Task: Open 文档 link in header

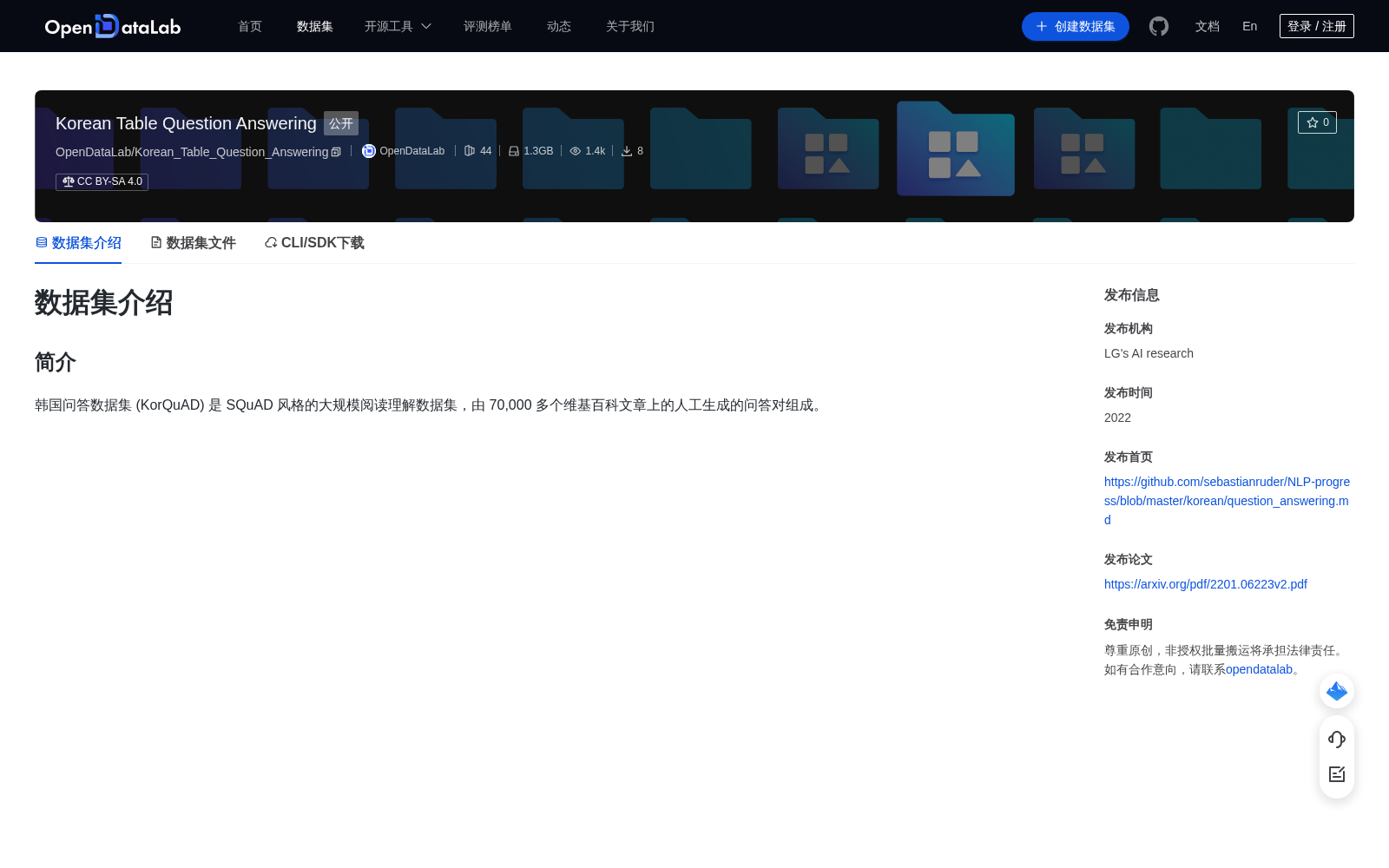Action: 1208,26
